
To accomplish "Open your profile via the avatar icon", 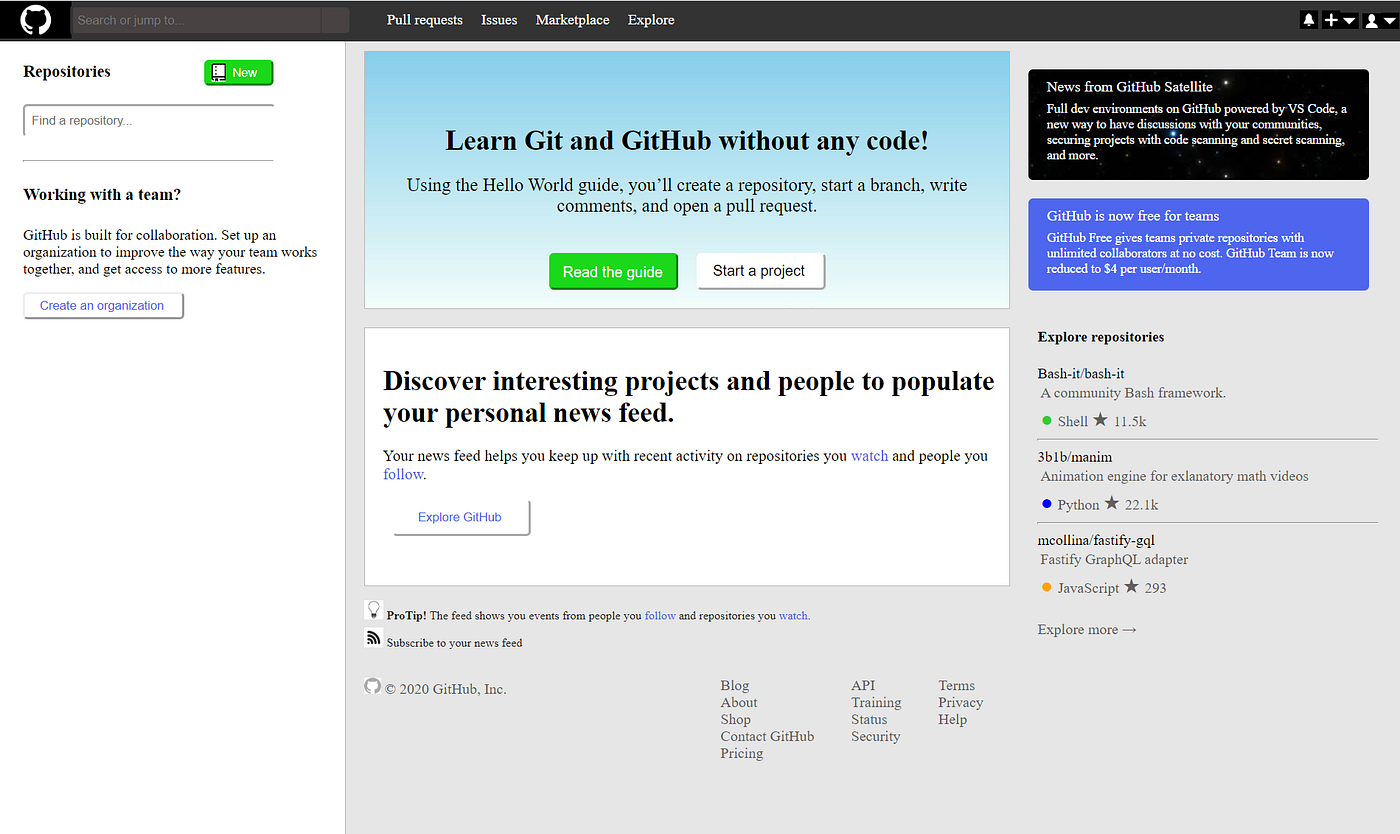I will (1369, 18).
